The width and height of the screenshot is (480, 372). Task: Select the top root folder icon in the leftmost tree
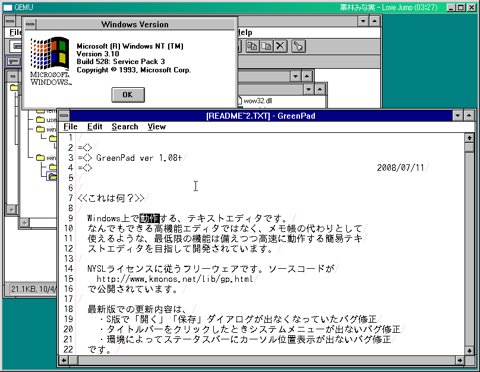14,88
